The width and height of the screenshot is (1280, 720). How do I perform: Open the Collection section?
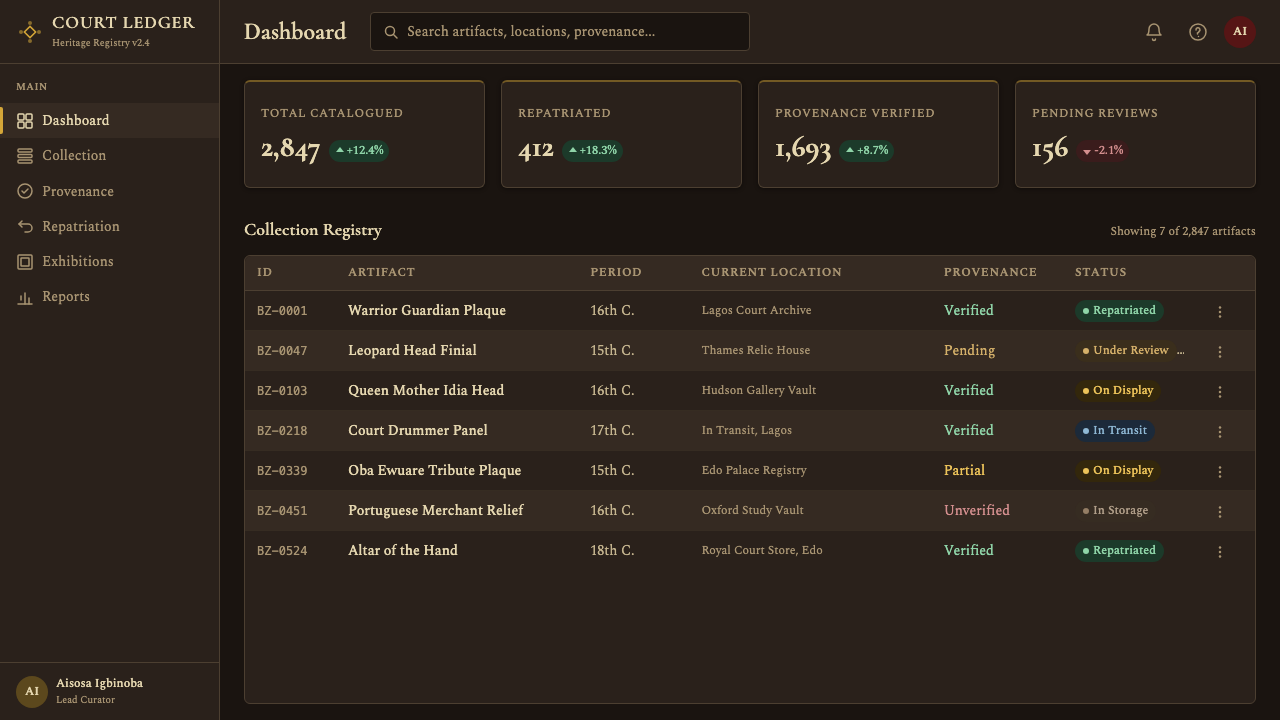109,156
